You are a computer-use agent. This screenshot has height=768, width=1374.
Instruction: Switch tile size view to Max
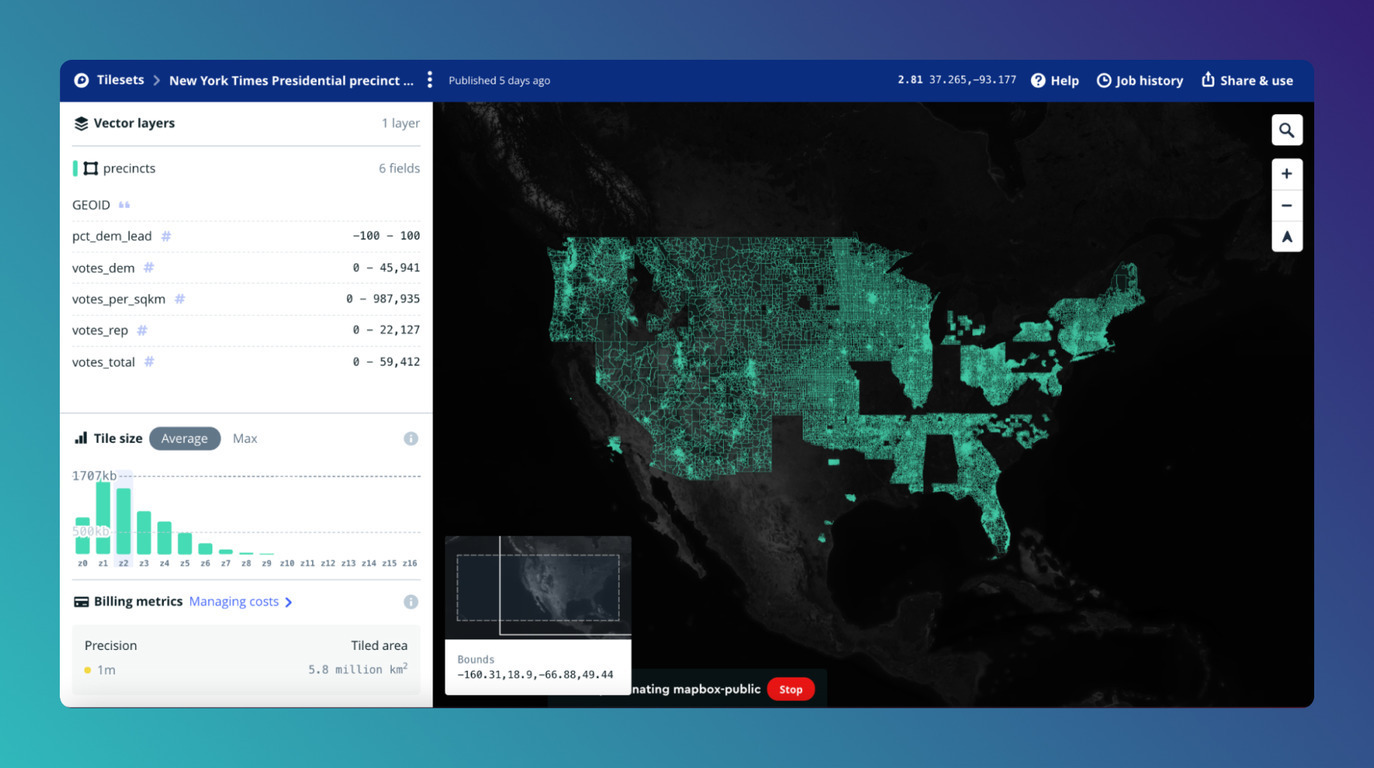point(245,438)
